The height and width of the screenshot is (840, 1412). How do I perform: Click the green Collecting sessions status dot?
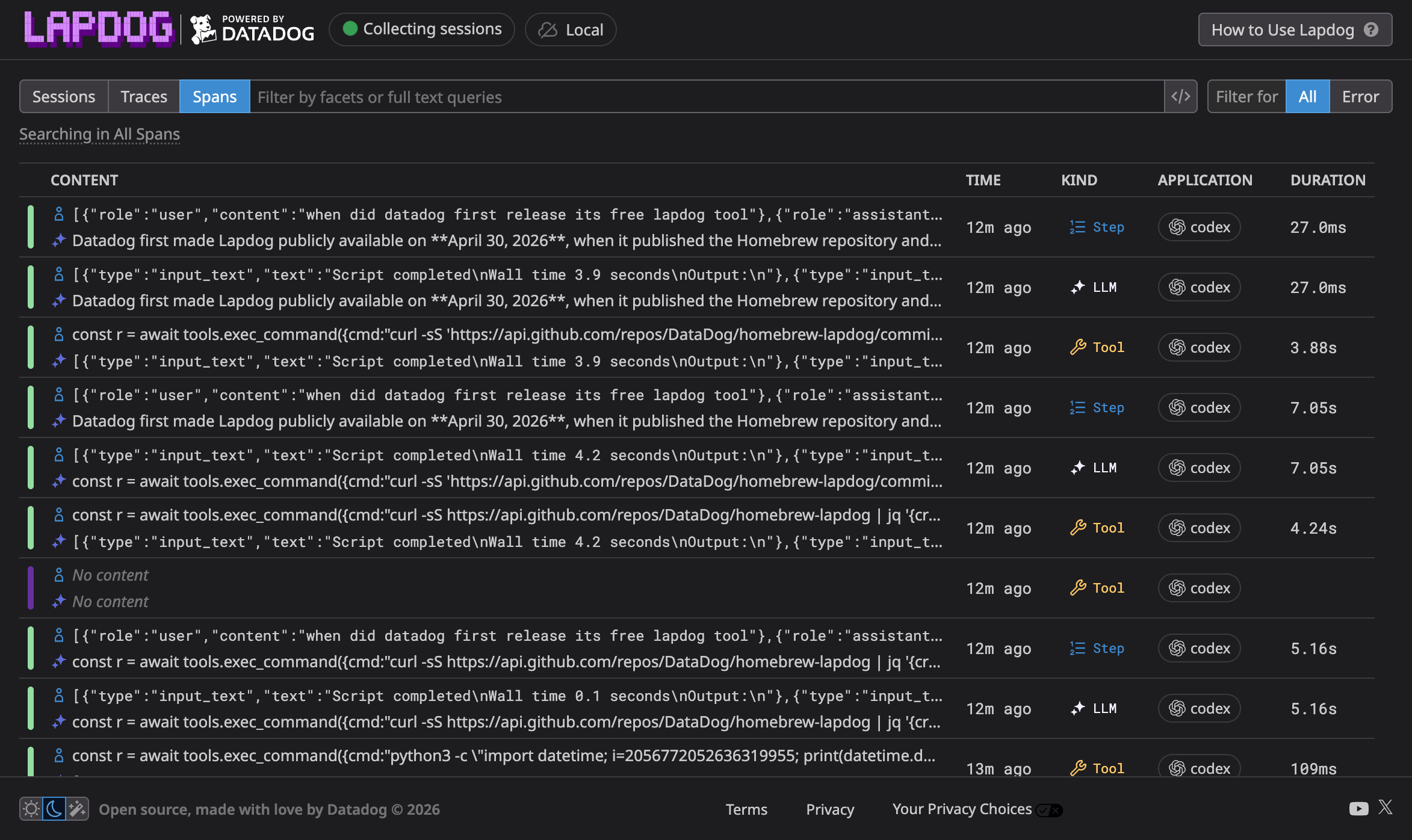pos(350,28)
